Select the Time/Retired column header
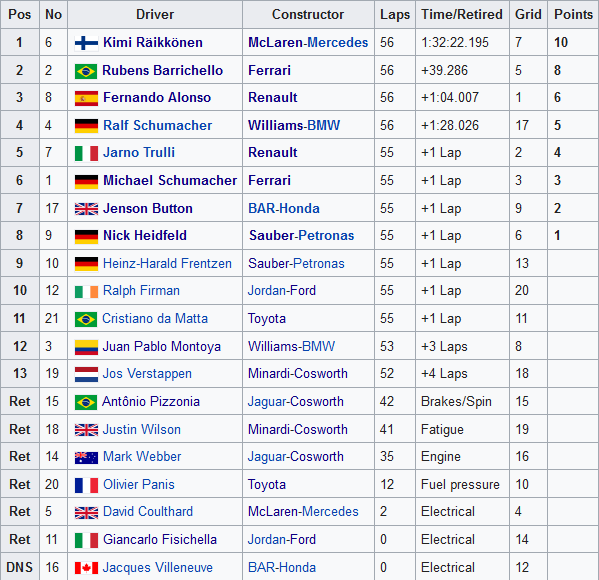 coord(462,15)
